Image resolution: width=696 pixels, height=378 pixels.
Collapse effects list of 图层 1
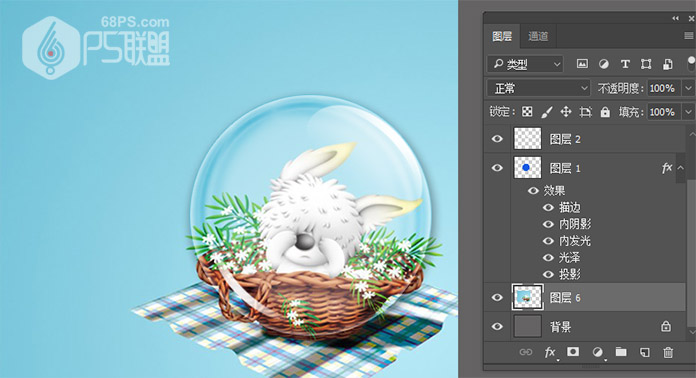(x=680, y=168)
